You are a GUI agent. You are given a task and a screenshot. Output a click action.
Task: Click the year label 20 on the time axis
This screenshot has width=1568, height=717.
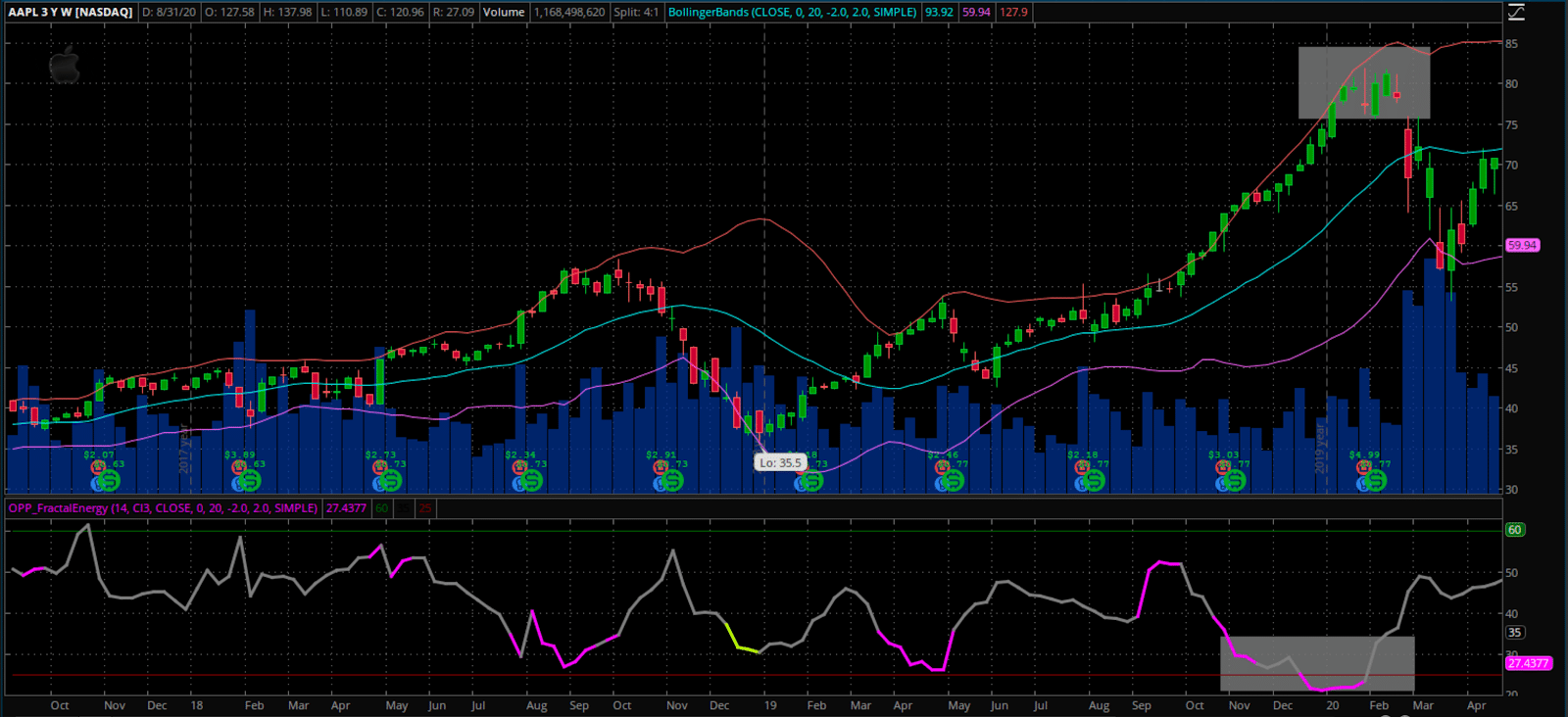click(x=1333, y=705)
